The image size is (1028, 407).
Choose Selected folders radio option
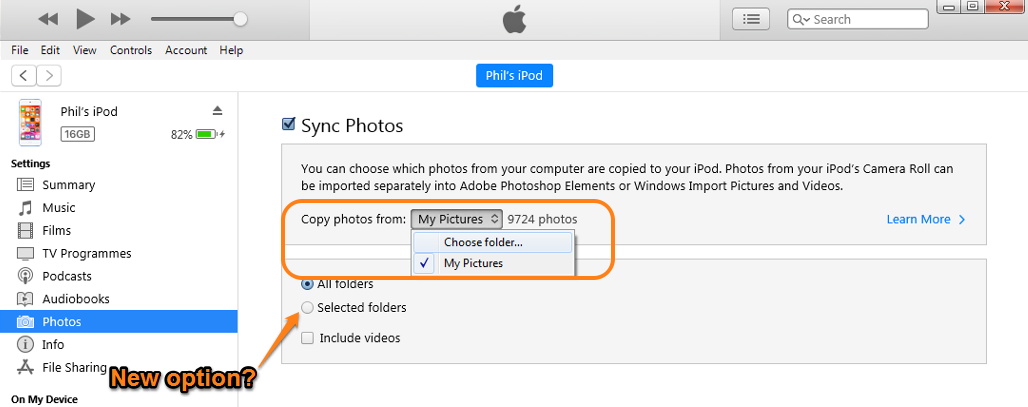308,307
